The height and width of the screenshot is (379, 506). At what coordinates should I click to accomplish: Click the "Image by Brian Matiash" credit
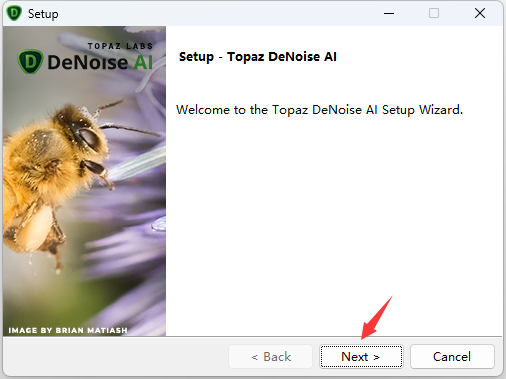(x=68, y=330)
